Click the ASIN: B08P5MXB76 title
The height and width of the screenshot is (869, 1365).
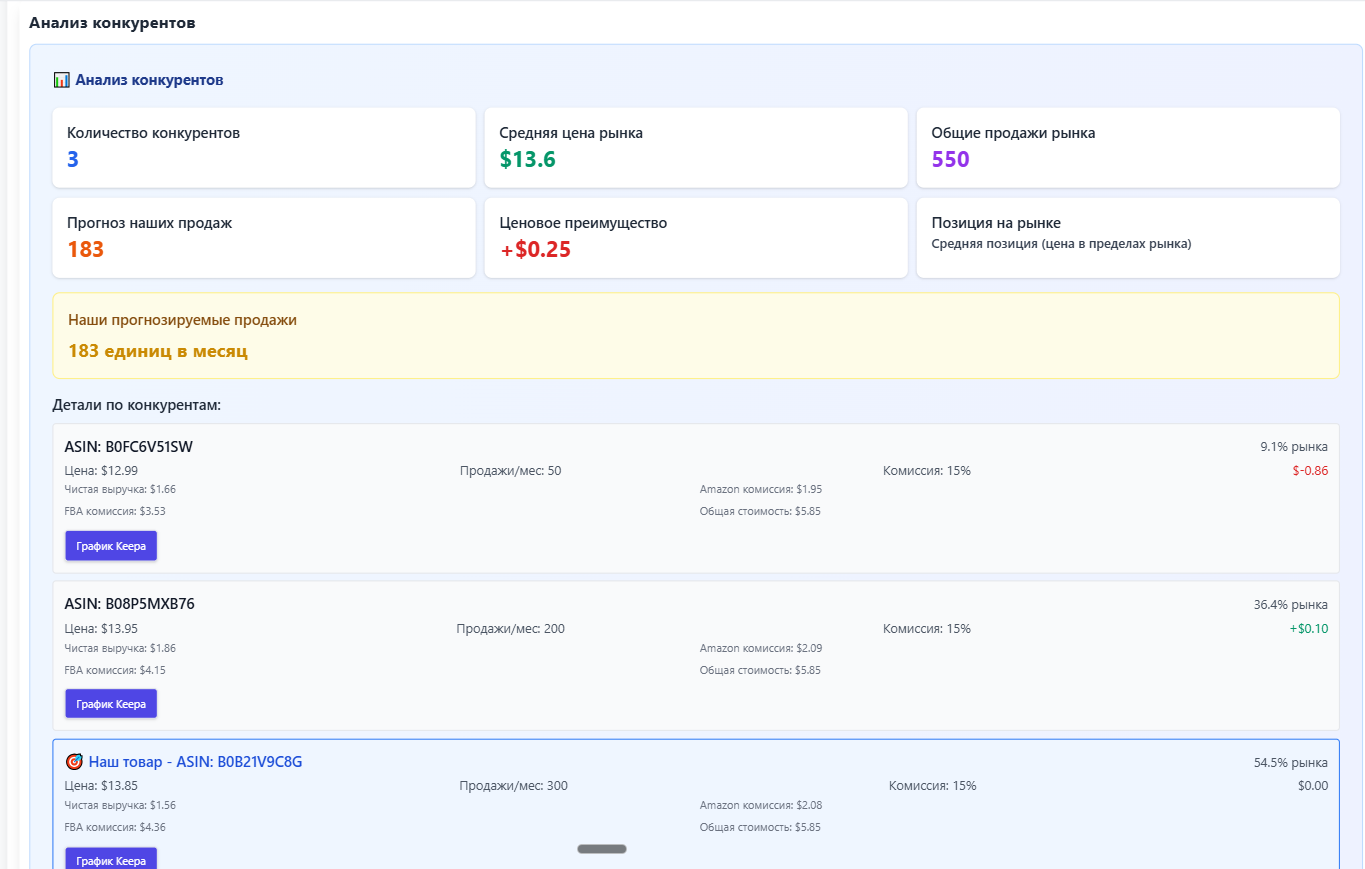coord(130,604)
